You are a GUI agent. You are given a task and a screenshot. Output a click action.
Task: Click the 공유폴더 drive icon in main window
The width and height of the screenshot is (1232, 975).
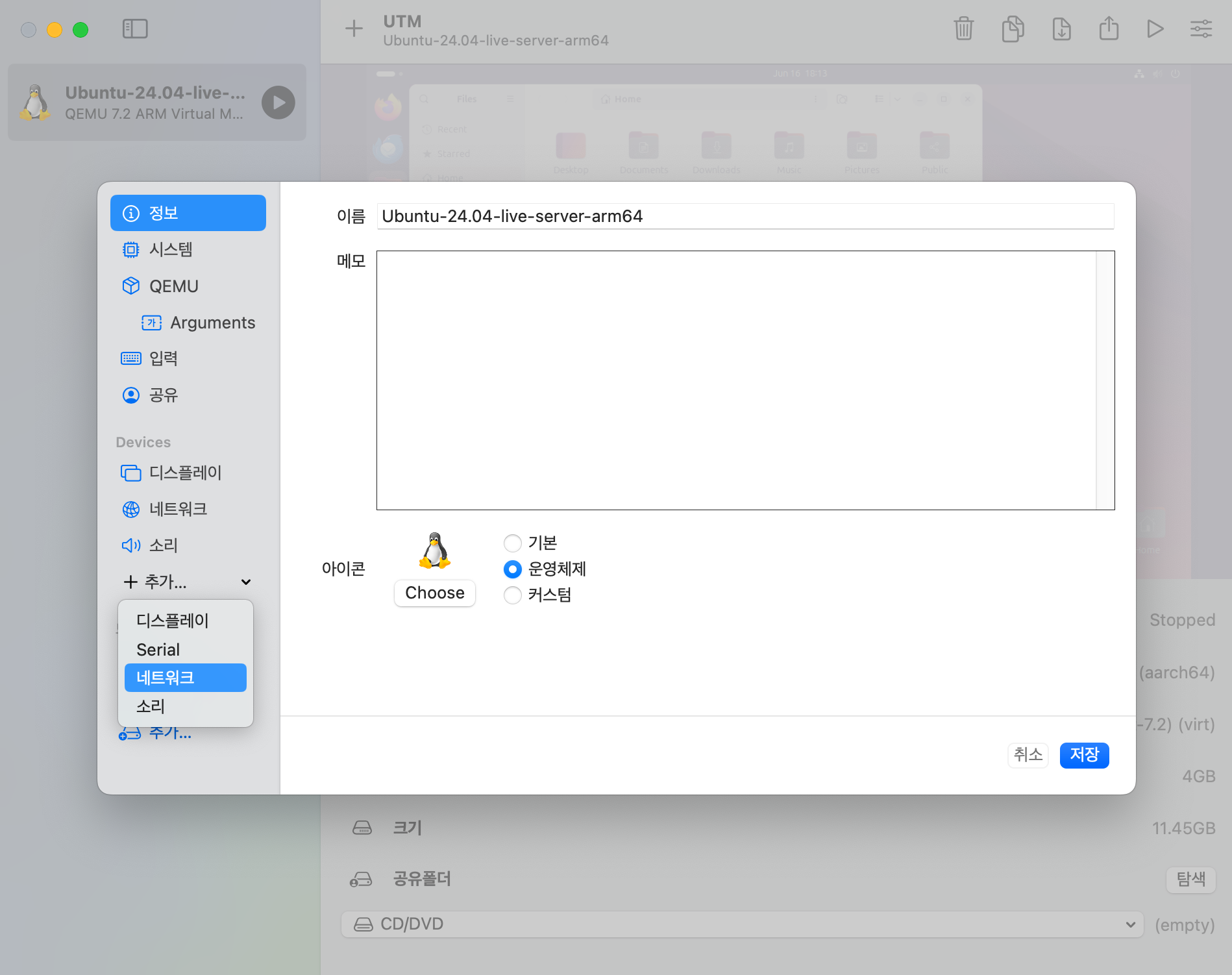(361, 880)
